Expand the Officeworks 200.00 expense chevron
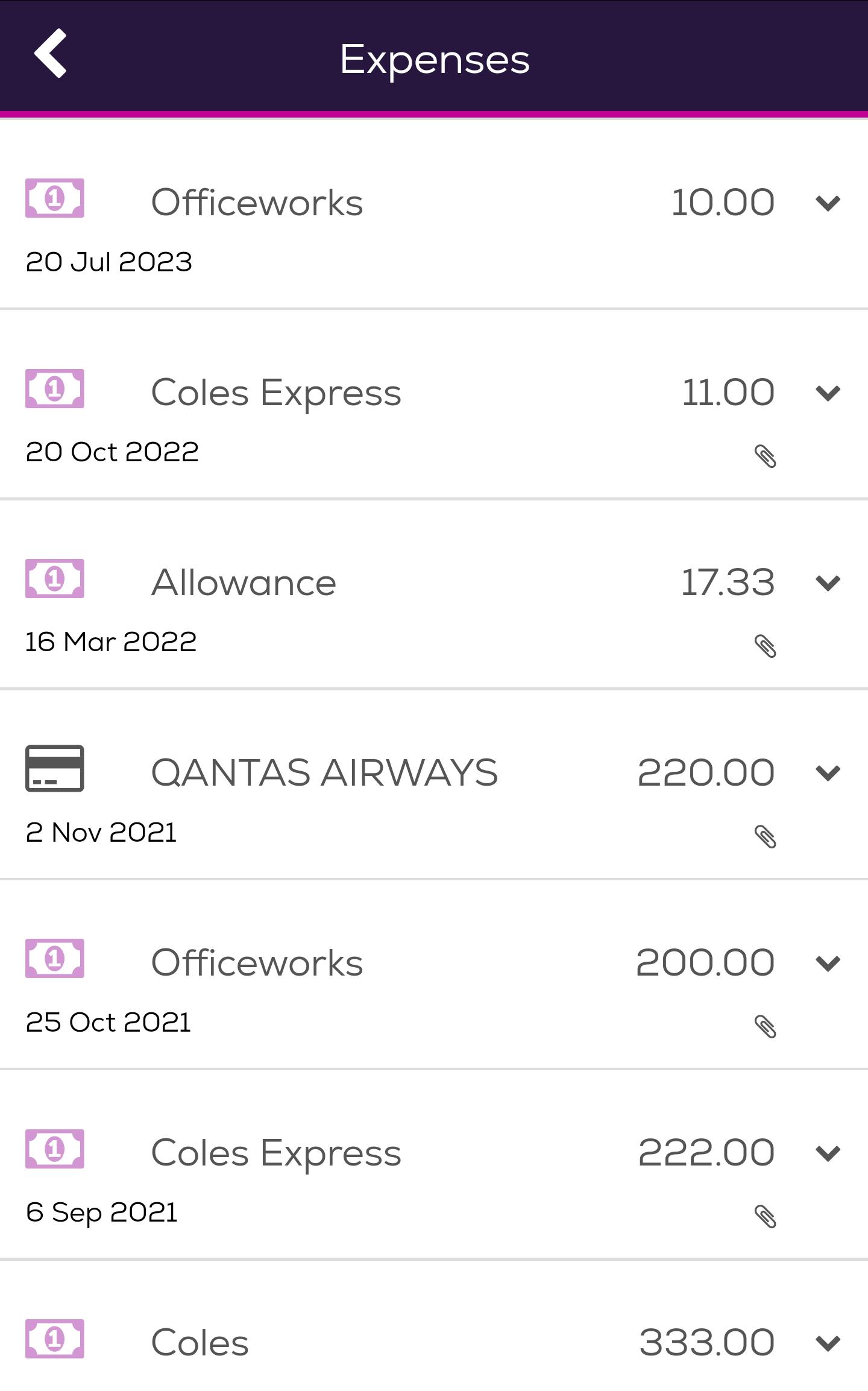 tap(828, 964)
